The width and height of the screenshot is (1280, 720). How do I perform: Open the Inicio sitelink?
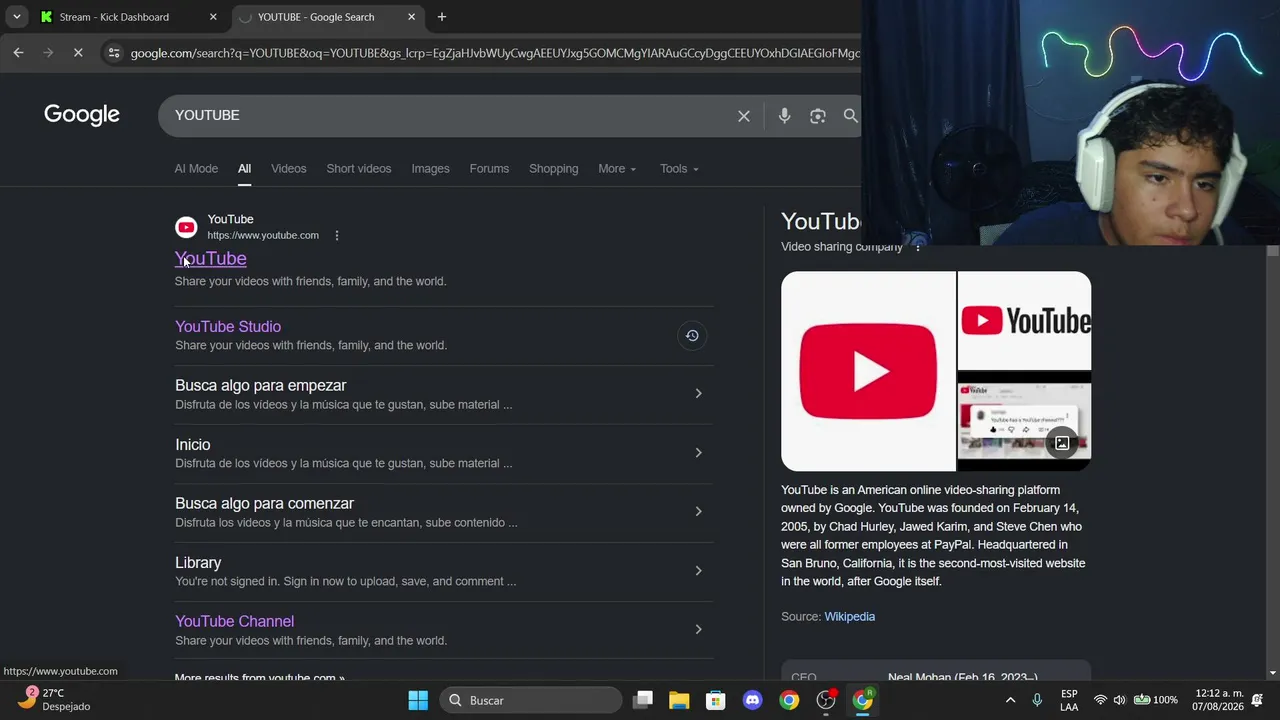pos(193,445)
